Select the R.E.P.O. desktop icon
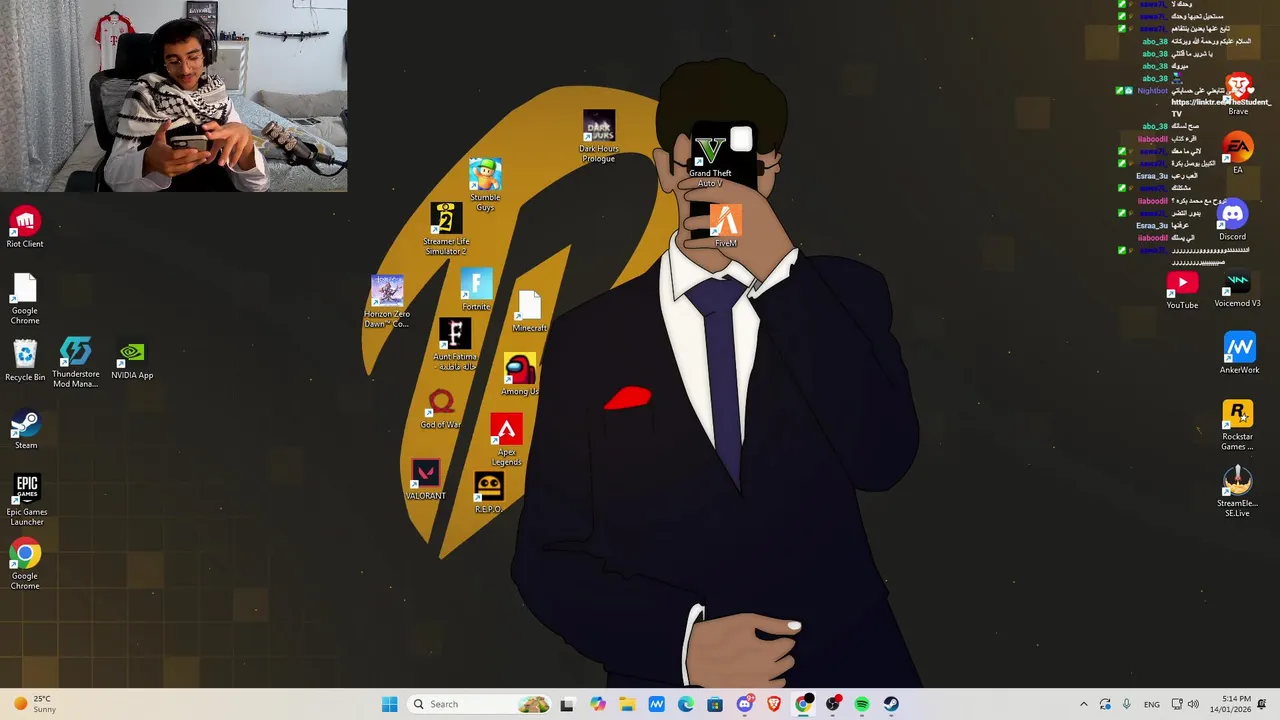Image resolution: width=1280 pixels, height=720 pixels. (x=488, y=494)
